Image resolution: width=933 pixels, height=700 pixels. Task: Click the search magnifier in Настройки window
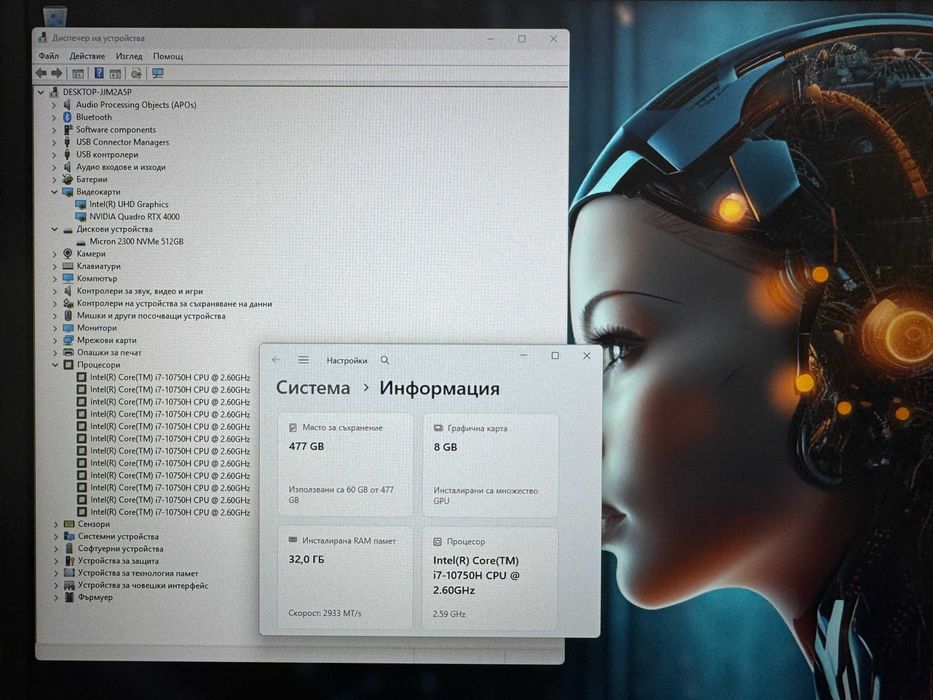[x=385, y=360]
